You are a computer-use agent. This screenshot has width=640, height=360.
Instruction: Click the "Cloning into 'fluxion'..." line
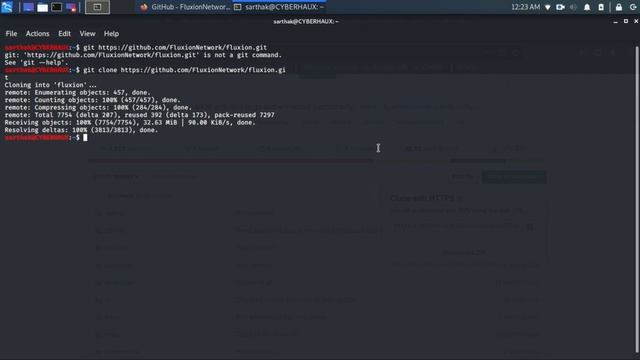tap(51, 85)
